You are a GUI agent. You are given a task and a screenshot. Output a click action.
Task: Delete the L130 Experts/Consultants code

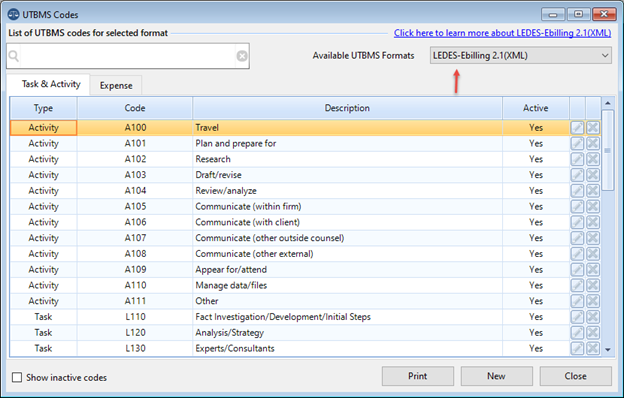tap(593, 348)
